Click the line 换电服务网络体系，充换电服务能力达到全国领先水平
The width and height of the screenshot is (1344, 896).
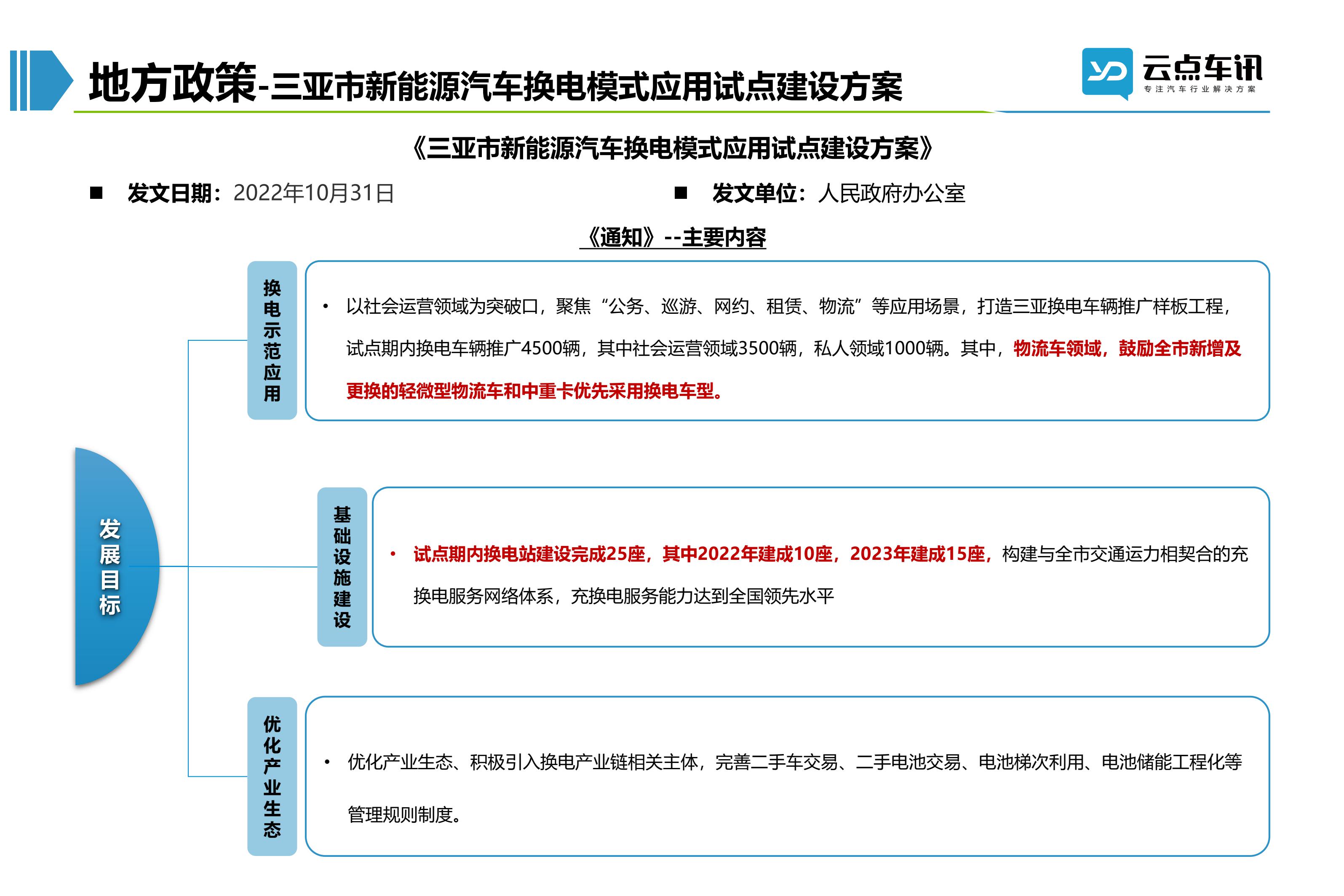tap(624, 596)
